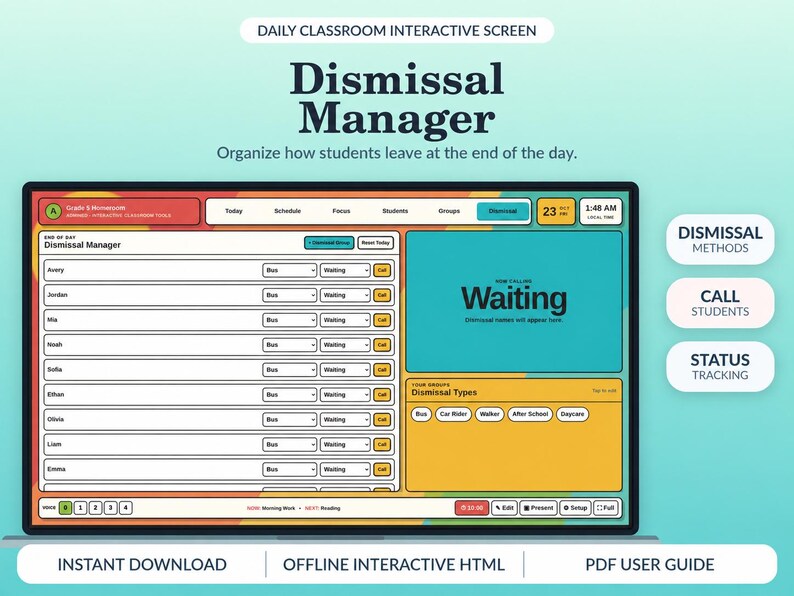794x596 pixels.
Task: Open Emma's Waiting status dropdown
Action: tap(345, 469)
